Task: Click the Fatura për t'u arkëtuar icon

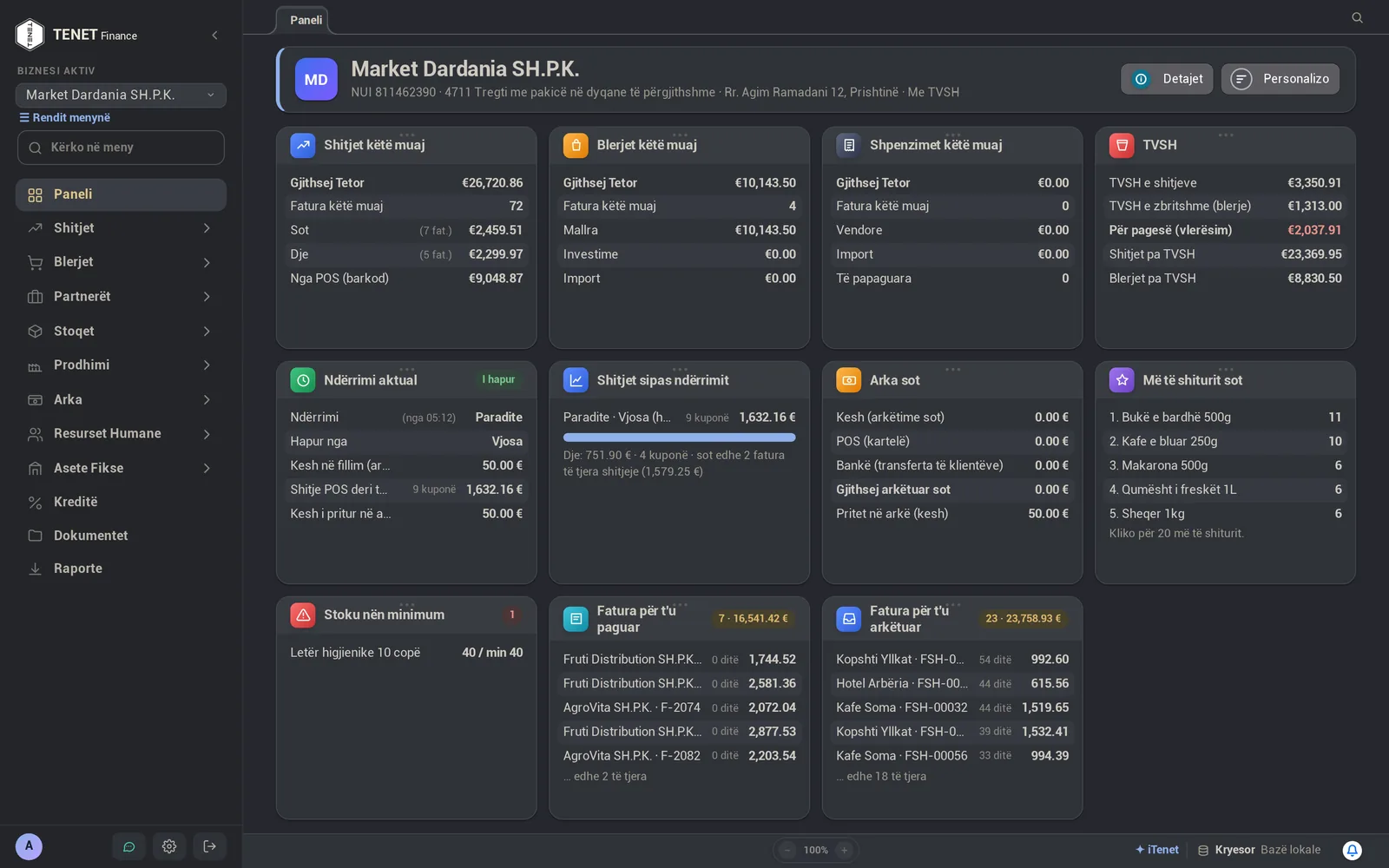Action: (849, 619)
